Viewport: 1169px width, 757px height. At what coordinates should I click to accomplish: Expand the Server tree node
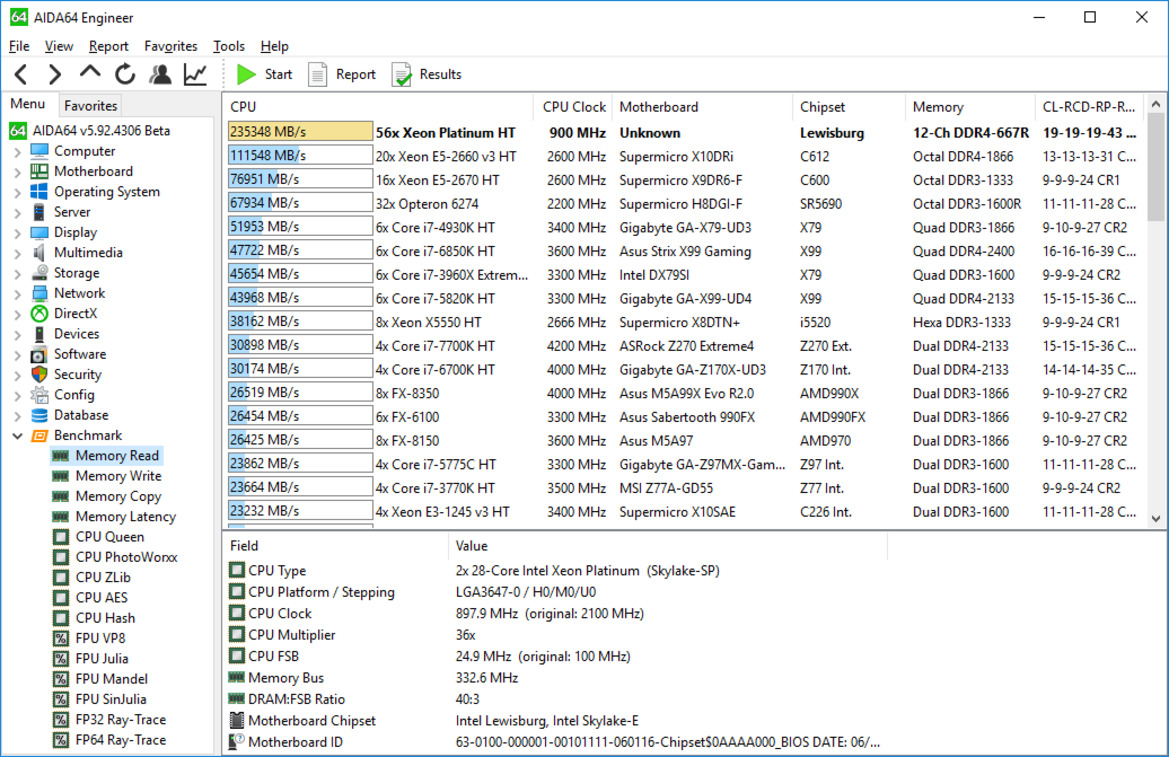[17, 213]
